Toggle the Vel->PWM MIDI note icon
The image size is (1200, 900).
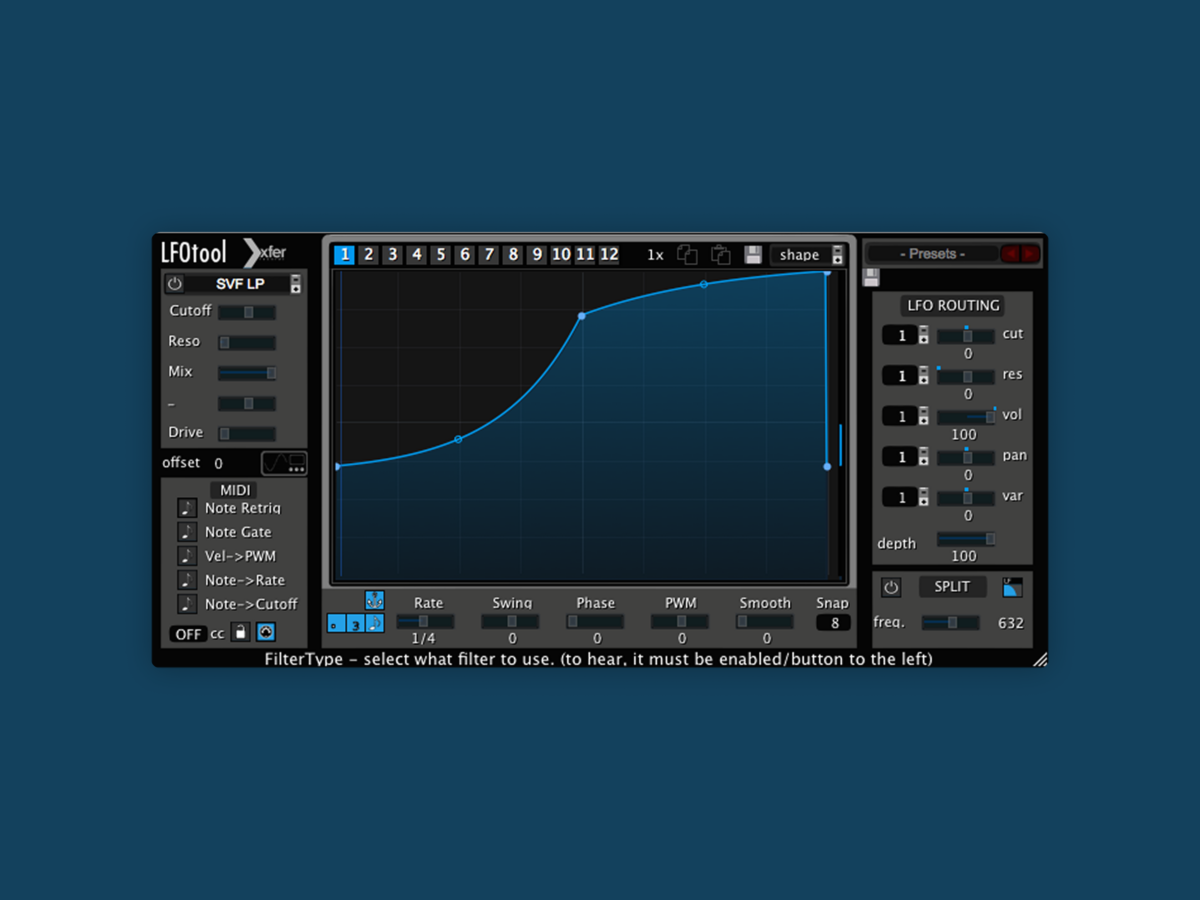coord(187,556)
